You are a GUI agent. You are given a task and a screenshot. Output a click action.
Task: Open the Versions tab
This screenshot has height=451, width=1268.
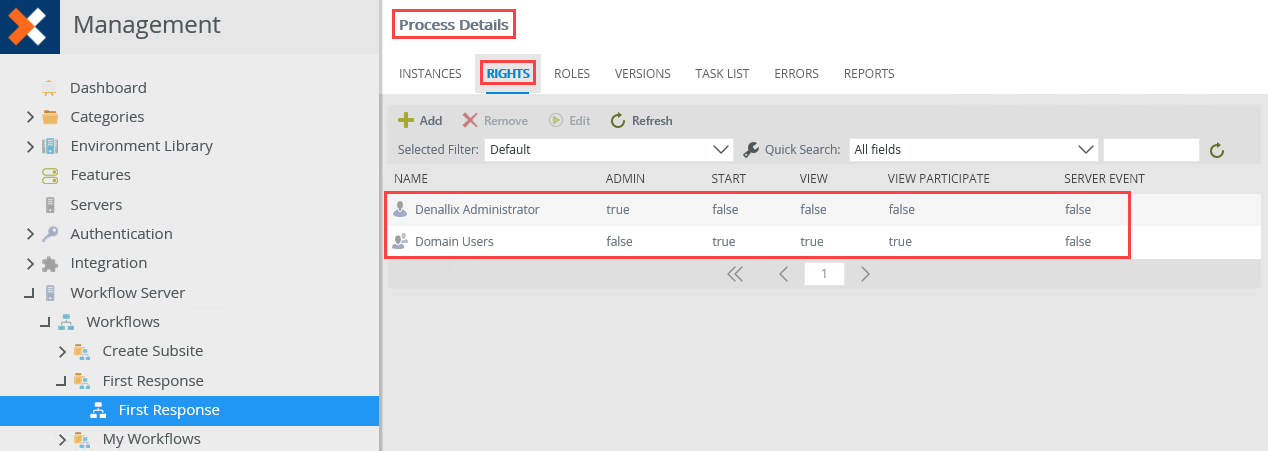642,74
